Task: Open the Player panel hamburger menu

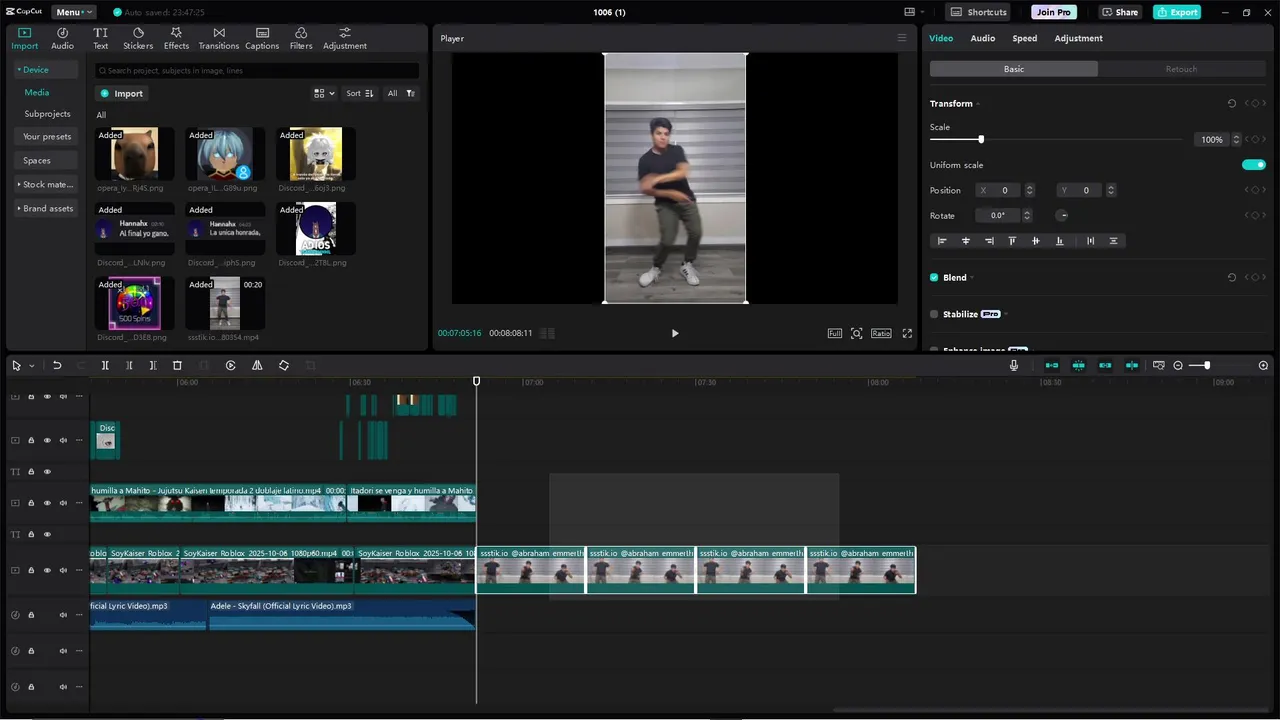Action: tap(901, 38)
